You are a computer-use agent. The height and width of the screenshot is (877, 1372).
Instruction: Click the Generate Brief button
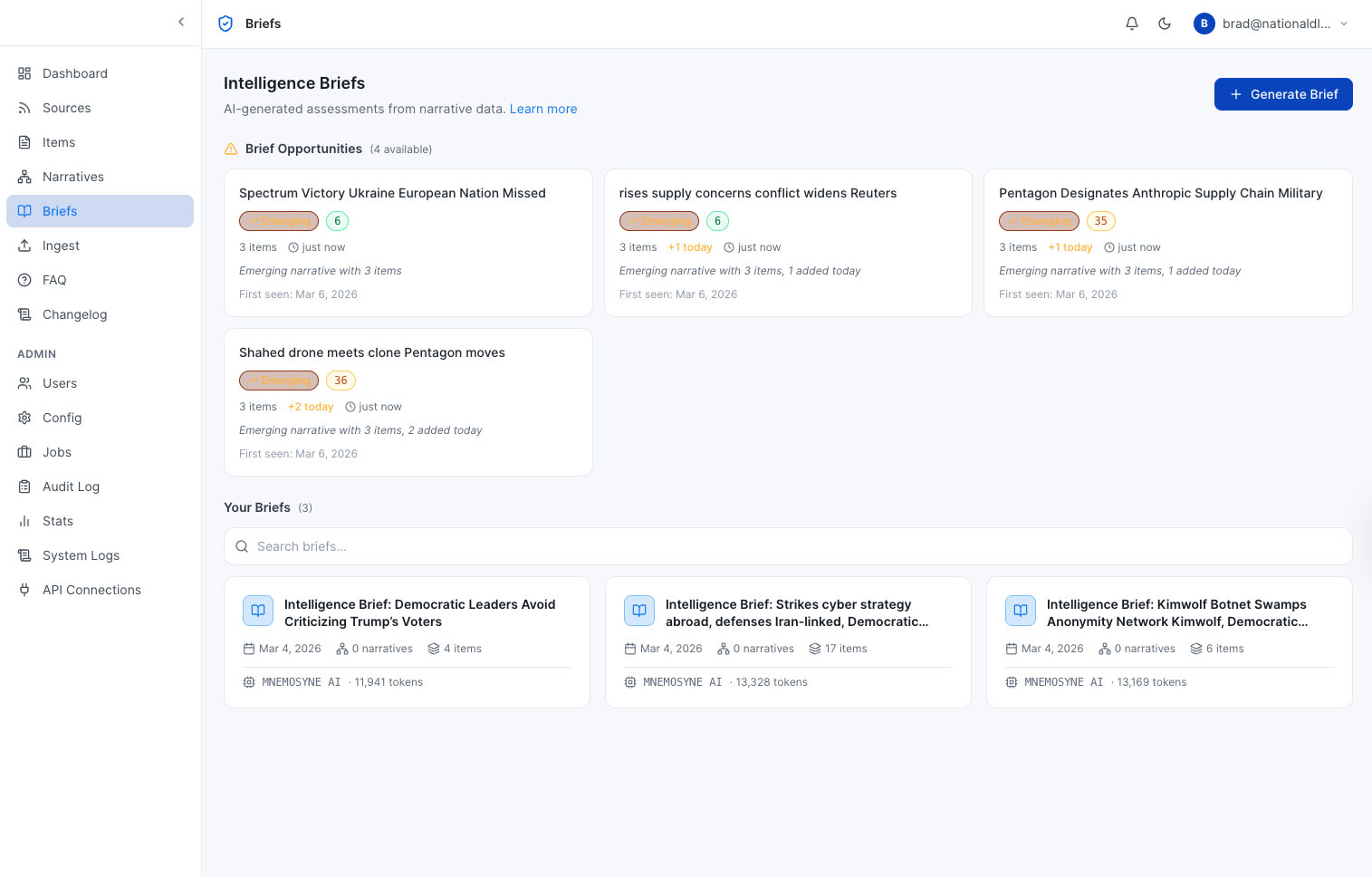point(1282,94)
